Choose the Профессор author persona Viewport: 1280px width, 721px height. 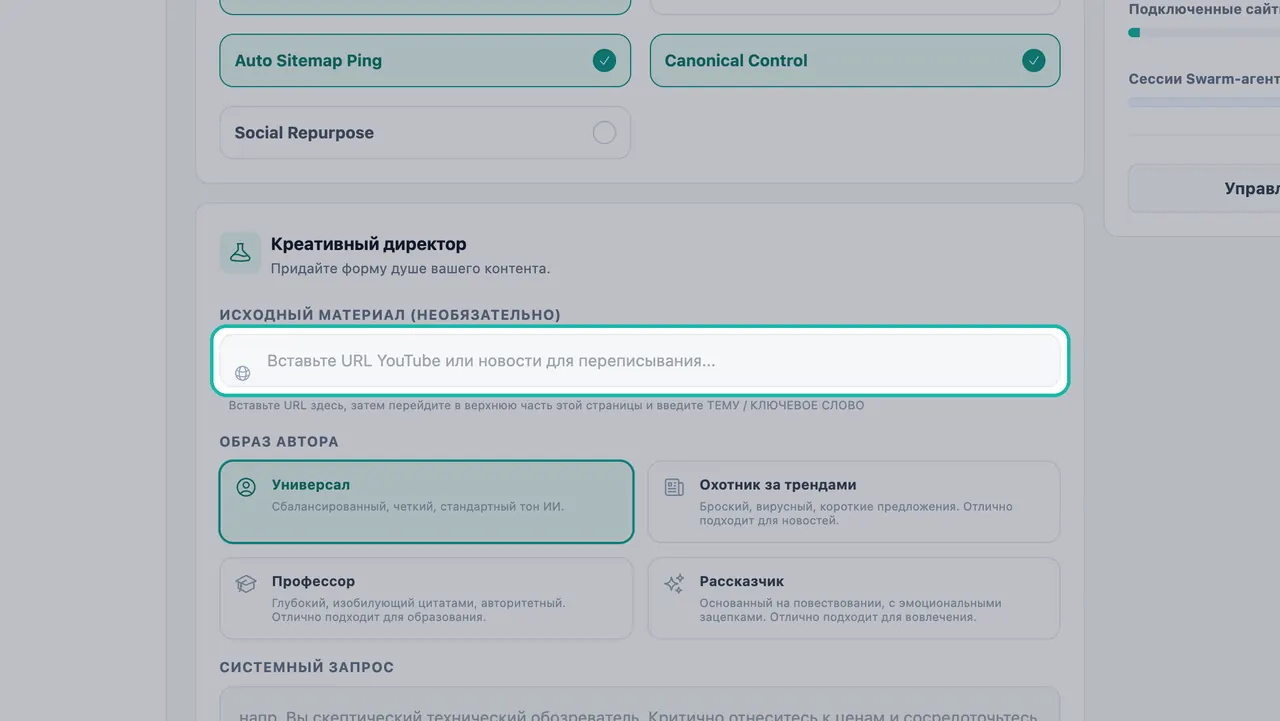[426, 598]
